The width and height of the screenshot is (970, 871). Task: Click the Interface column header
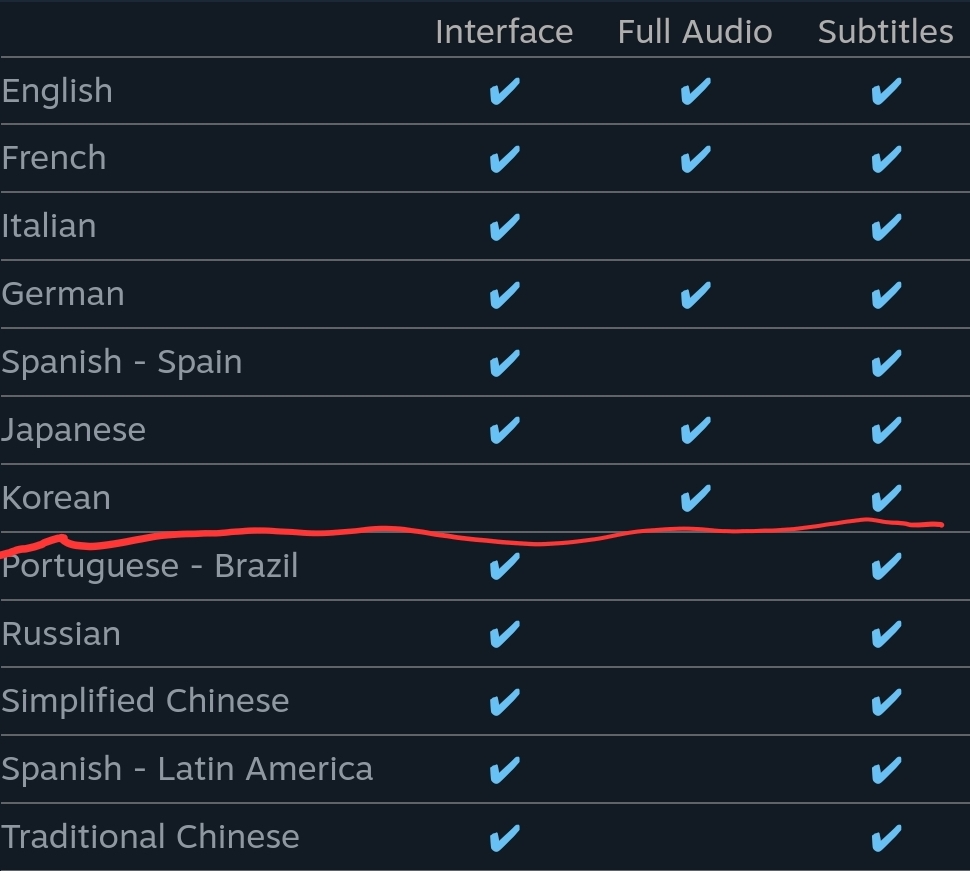[504, 32]
